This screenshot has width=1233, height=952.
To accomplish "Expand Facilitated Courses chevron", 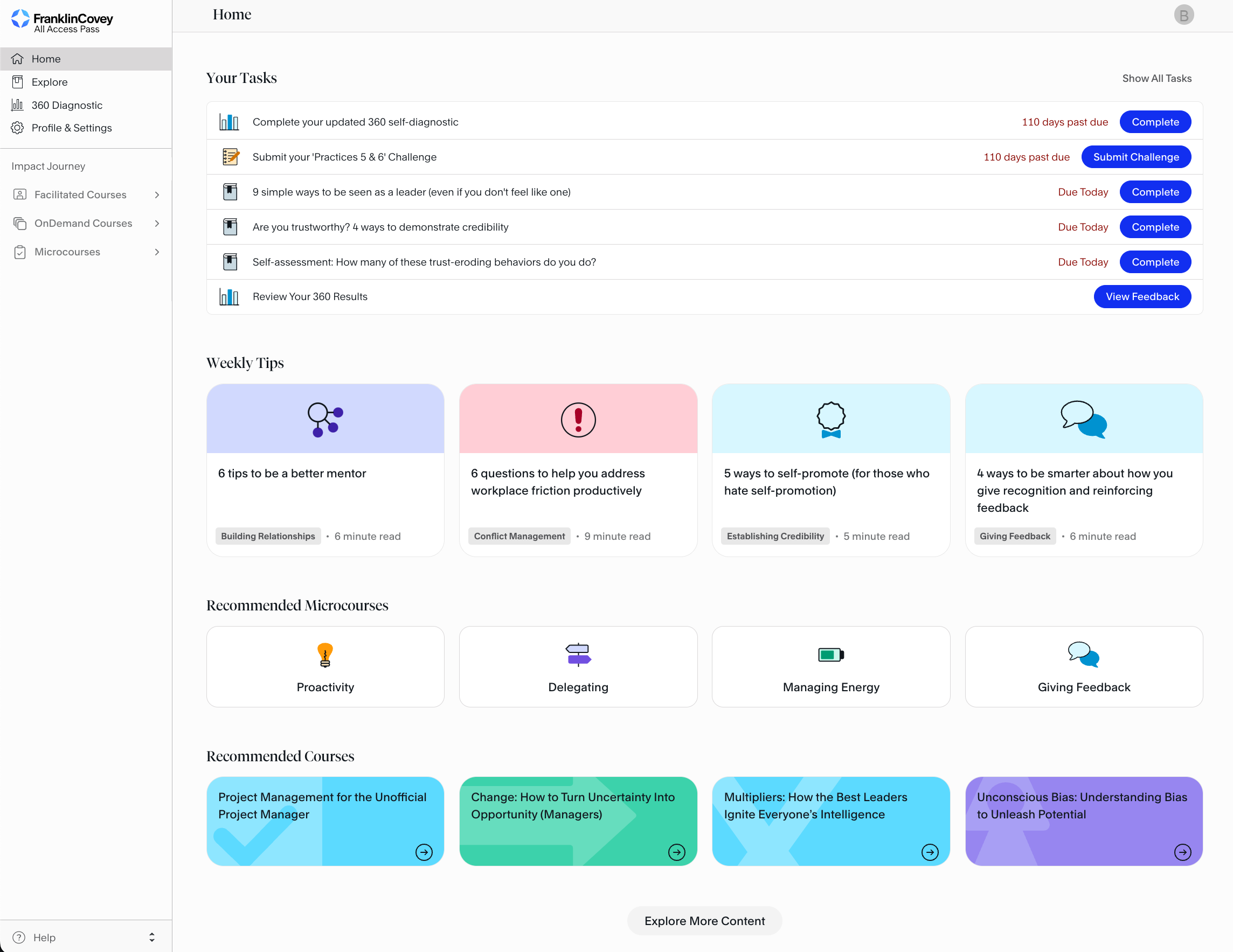I will tap(157, 194).
